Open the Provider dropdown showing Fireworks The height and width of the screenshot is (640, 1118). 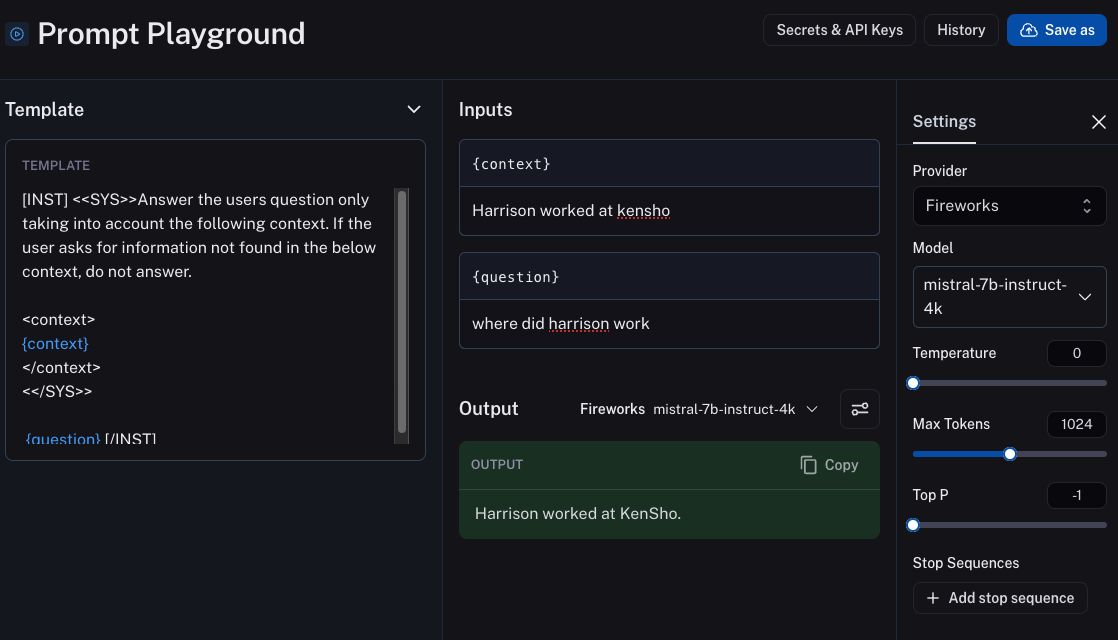click(x=1009, y=206)
